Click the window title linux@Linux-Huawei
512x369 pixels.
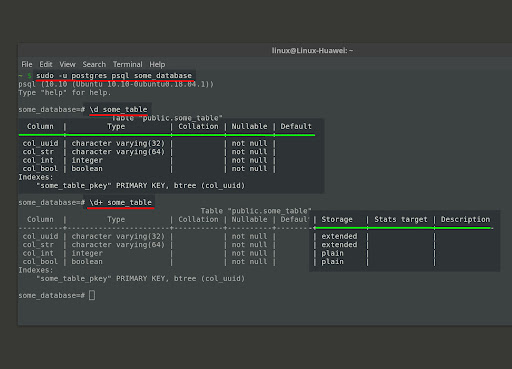pos(312,51)
